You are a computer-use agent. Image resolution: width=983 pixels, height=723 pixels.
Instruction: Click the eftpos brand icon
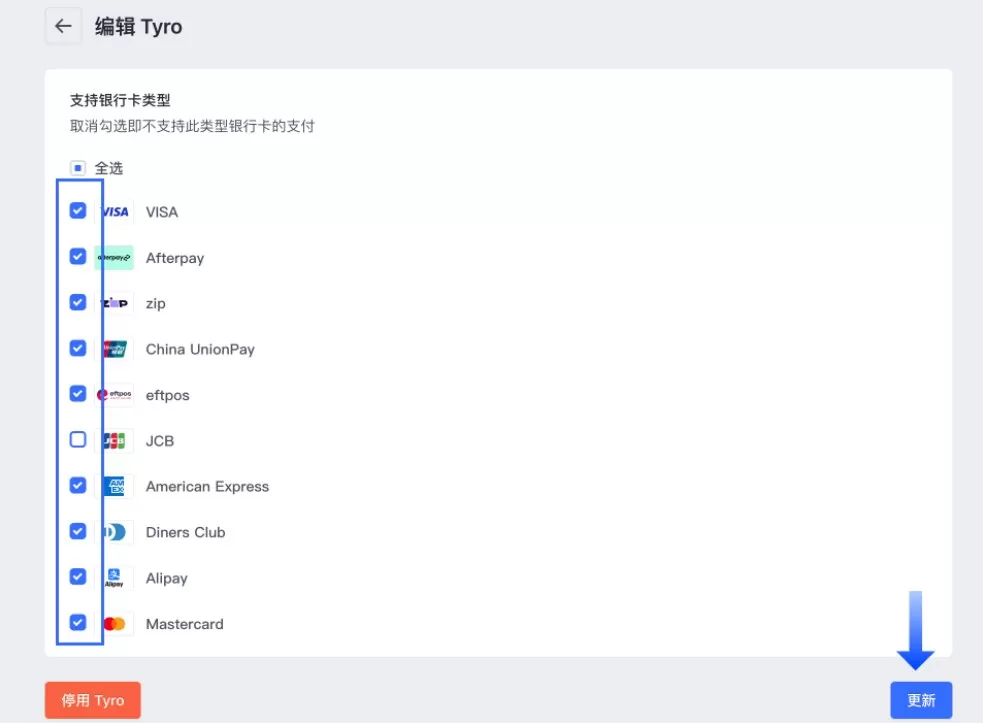click(x=114, y=394)
